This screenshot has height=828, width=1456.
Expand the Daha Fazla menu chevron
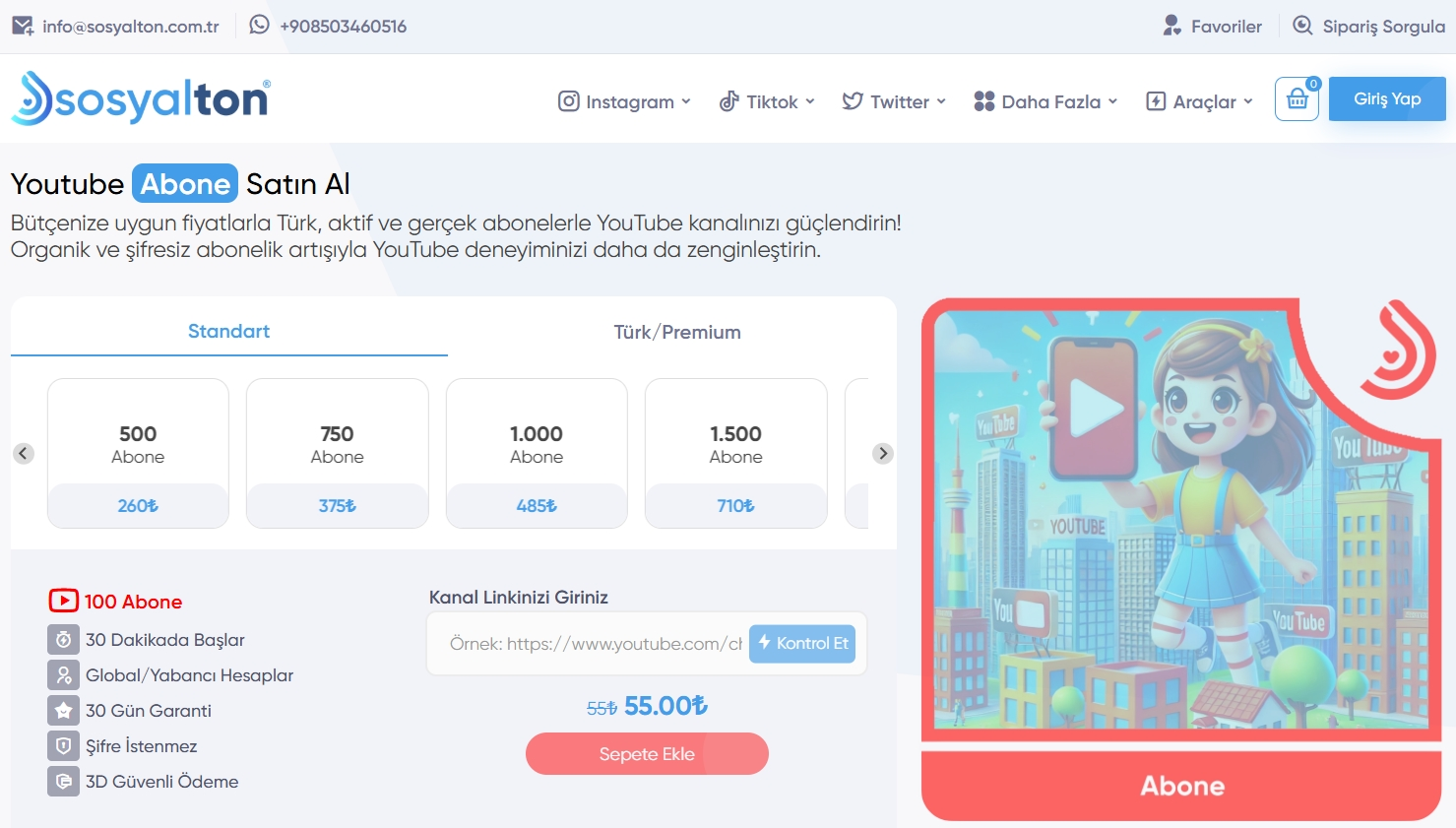click(1112, 101)
